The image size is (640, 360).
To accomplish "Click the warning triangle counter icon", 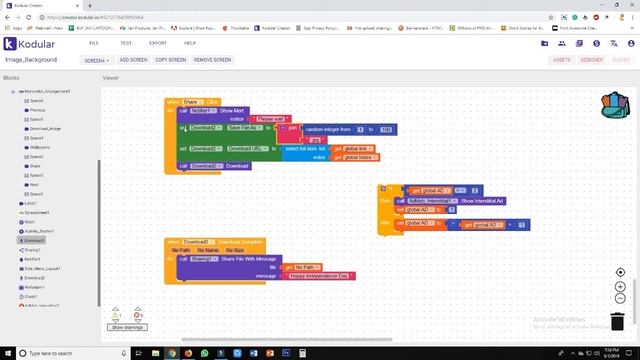I will [116, 315].
